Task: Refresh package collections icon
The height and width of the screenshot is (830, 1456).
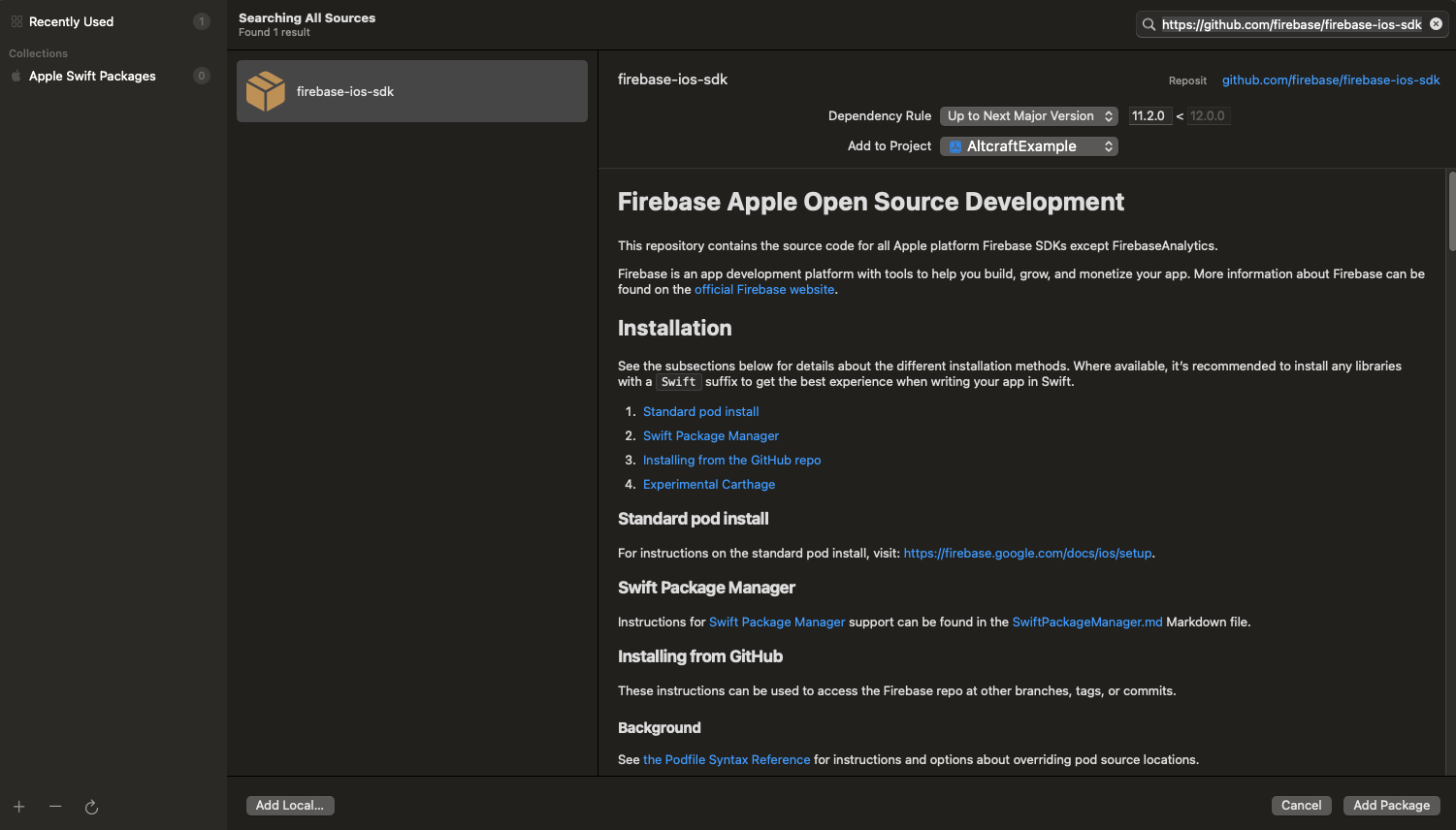Action: pos(91,807)
